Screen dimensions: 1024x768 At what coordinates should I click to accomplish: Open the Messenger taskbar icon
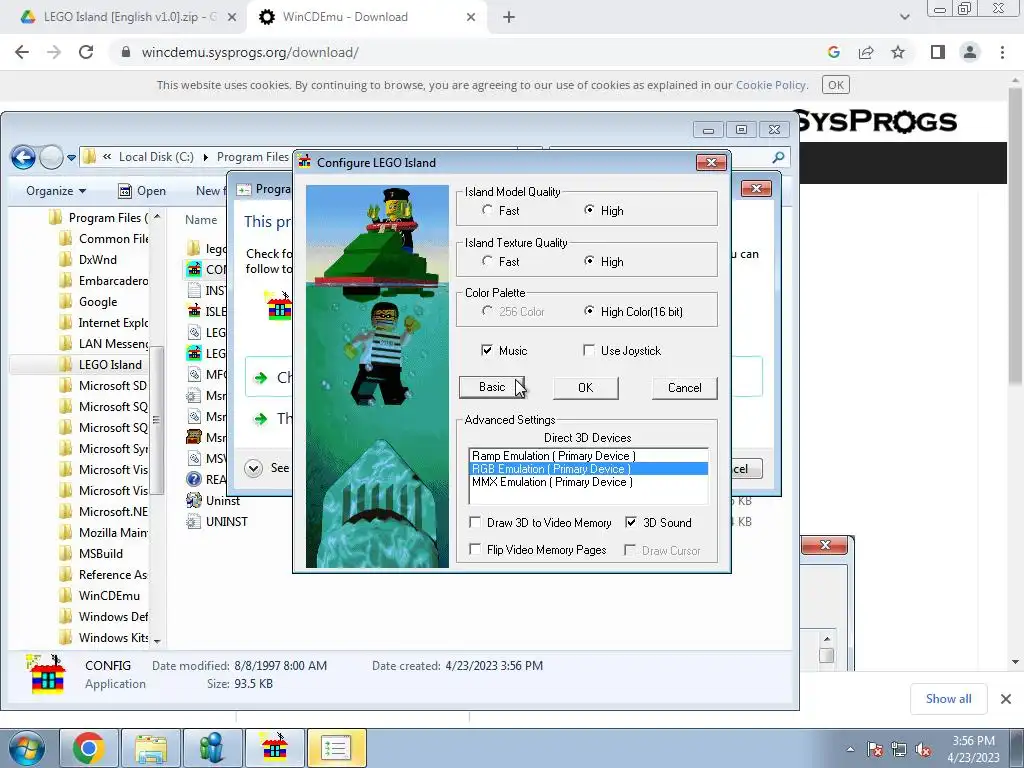pos(212,748)
